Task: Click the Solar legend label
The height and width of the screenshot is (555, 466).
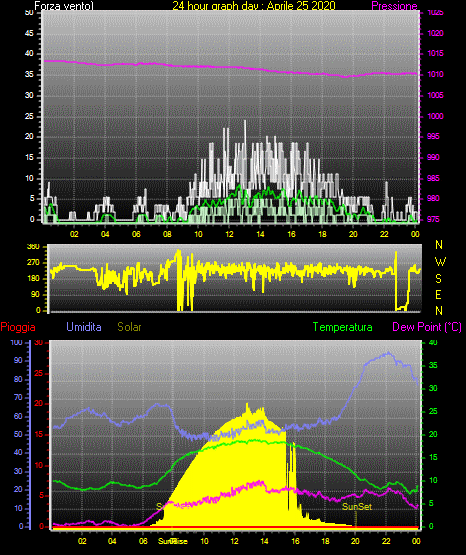Action: [129, 327]
